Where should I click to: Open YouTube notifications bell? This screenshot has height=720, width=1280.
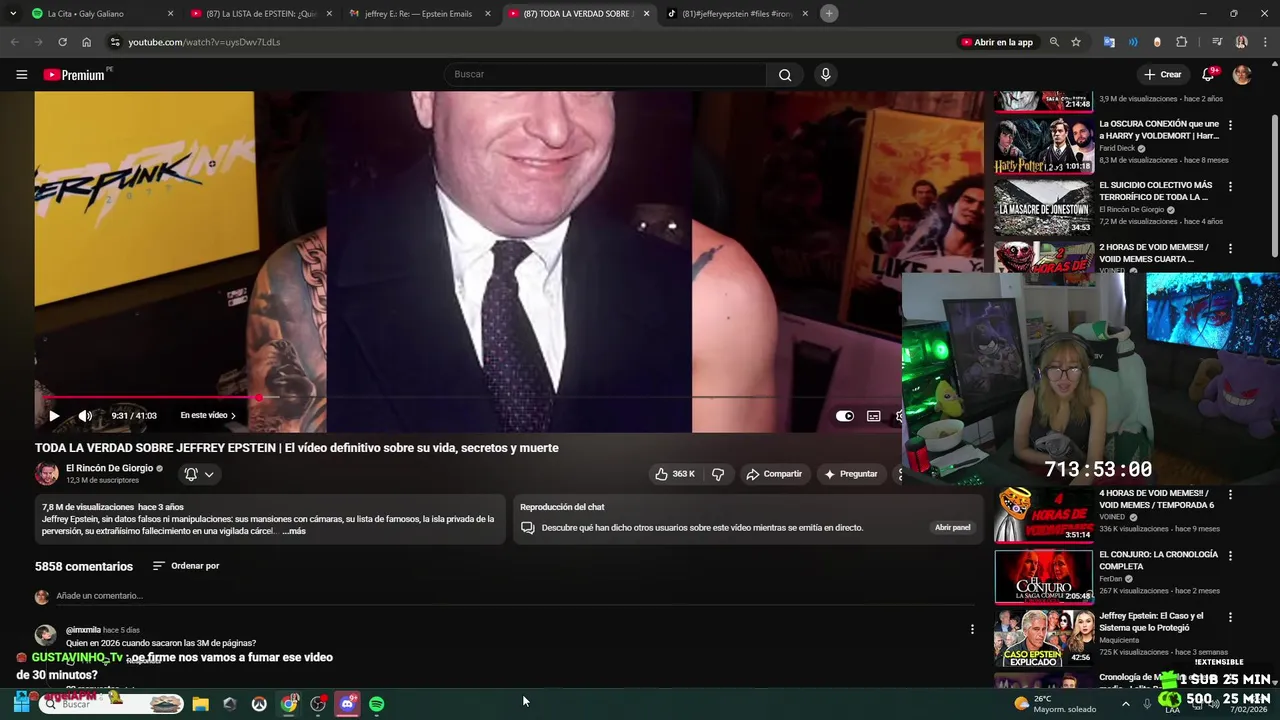1209,74
